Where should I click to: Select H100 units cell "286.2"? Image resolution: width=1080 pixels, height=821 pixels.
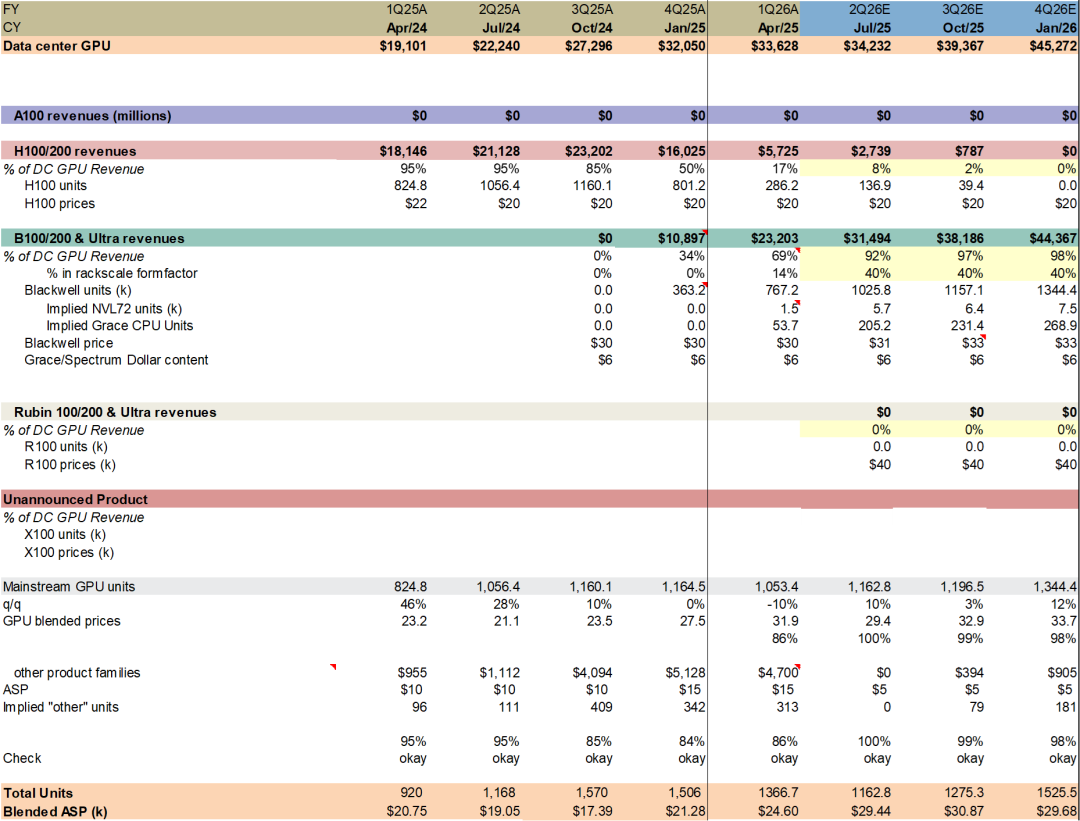click(782, 186)
